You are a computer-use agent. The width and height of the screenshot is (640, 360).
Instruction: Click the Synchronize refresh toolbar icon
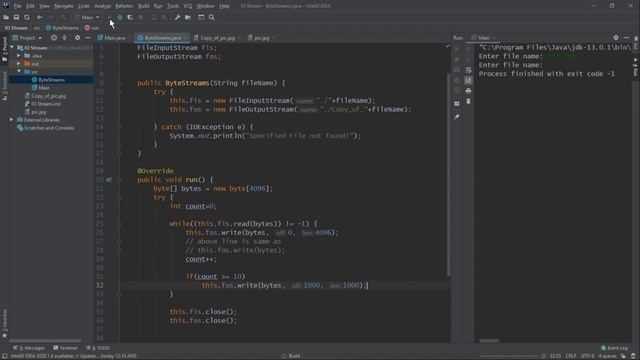click(x=27, y=18)
